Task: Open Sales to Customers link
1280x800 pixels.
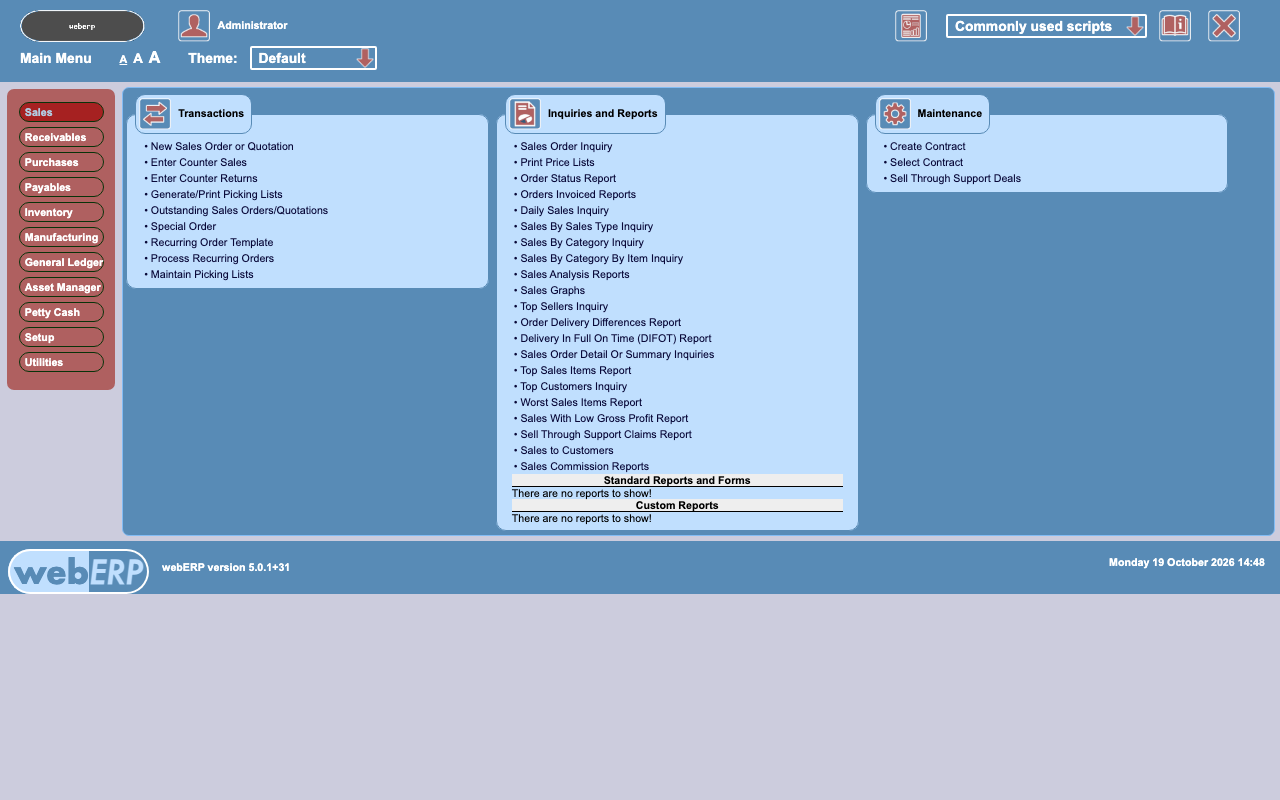Action: (x=567, y=450)
